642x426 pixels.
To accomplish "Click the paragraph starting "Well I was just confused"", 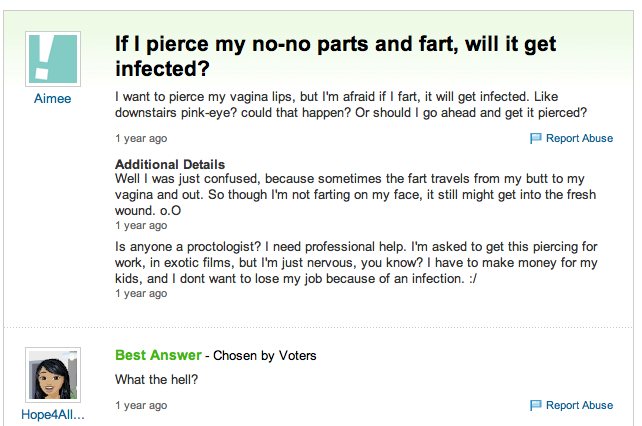I will (350, 194).
